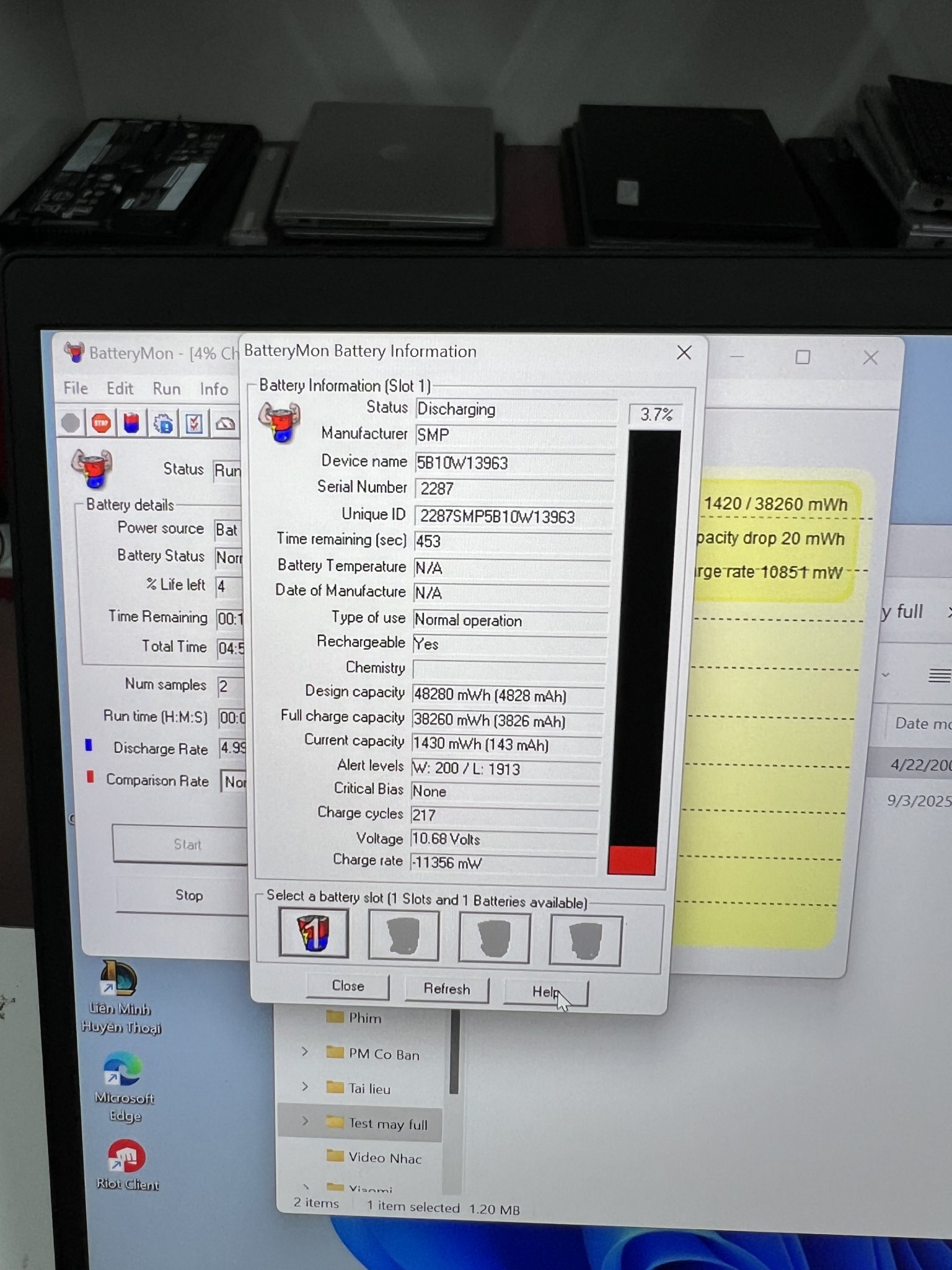952x1270 pixels.
Task: Expand the Tai lieu folder
Action: pyautogui.click(x=305, y=1086)
